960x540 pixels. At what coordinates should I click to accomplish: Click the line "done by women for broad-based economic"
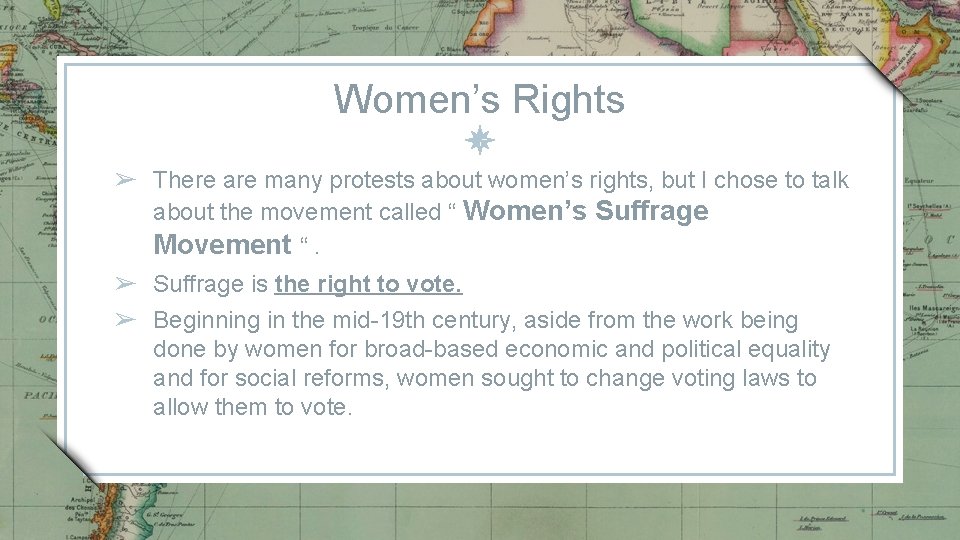[491, 349]
